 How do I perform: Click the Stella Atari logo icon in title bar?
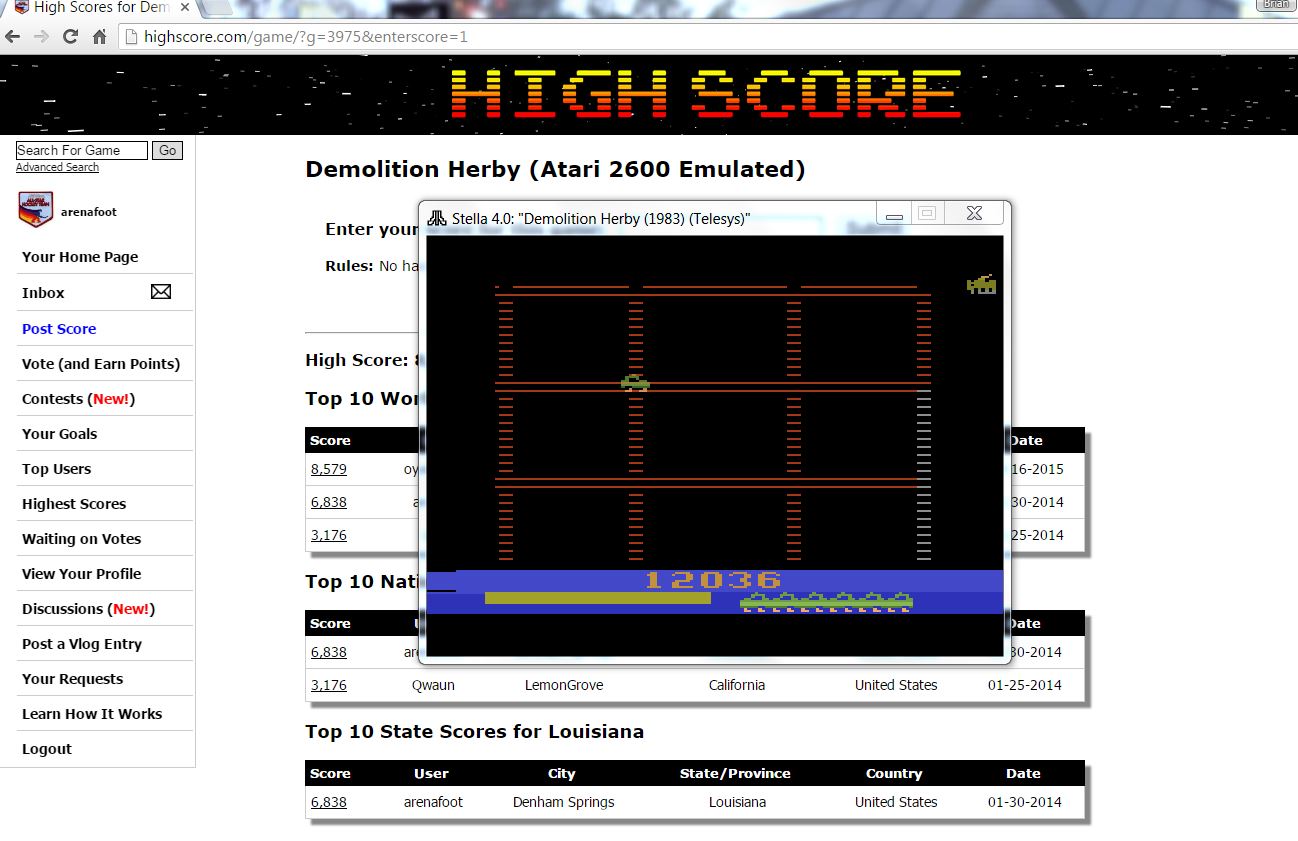point(437,218)
